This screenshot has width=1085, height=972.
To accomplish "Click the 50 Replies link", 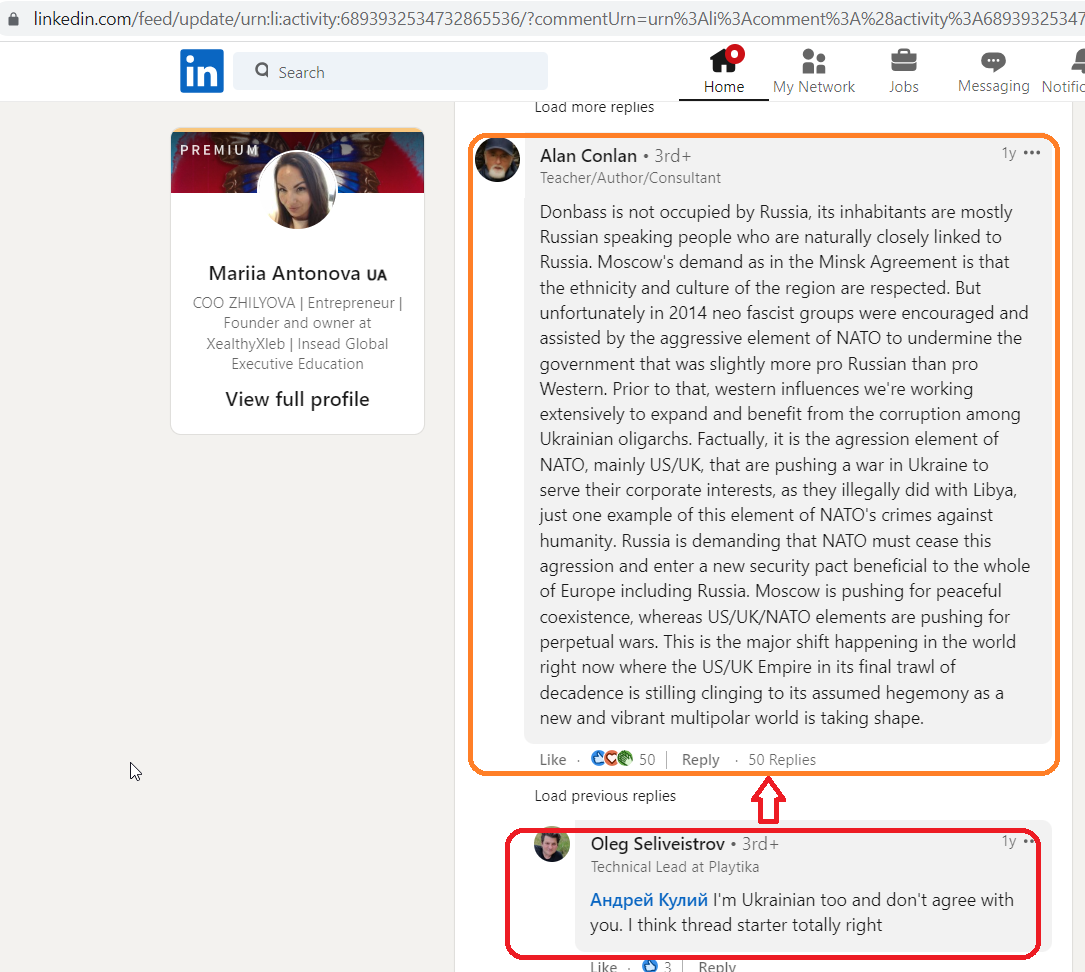I will [782, 760].
